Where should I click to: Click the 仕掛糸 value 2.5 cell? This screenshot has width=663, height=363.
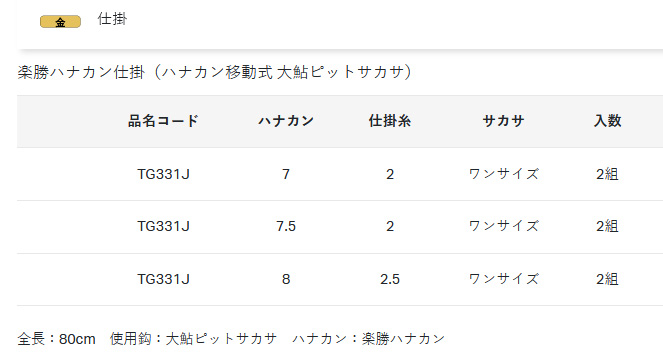point(389,279)
